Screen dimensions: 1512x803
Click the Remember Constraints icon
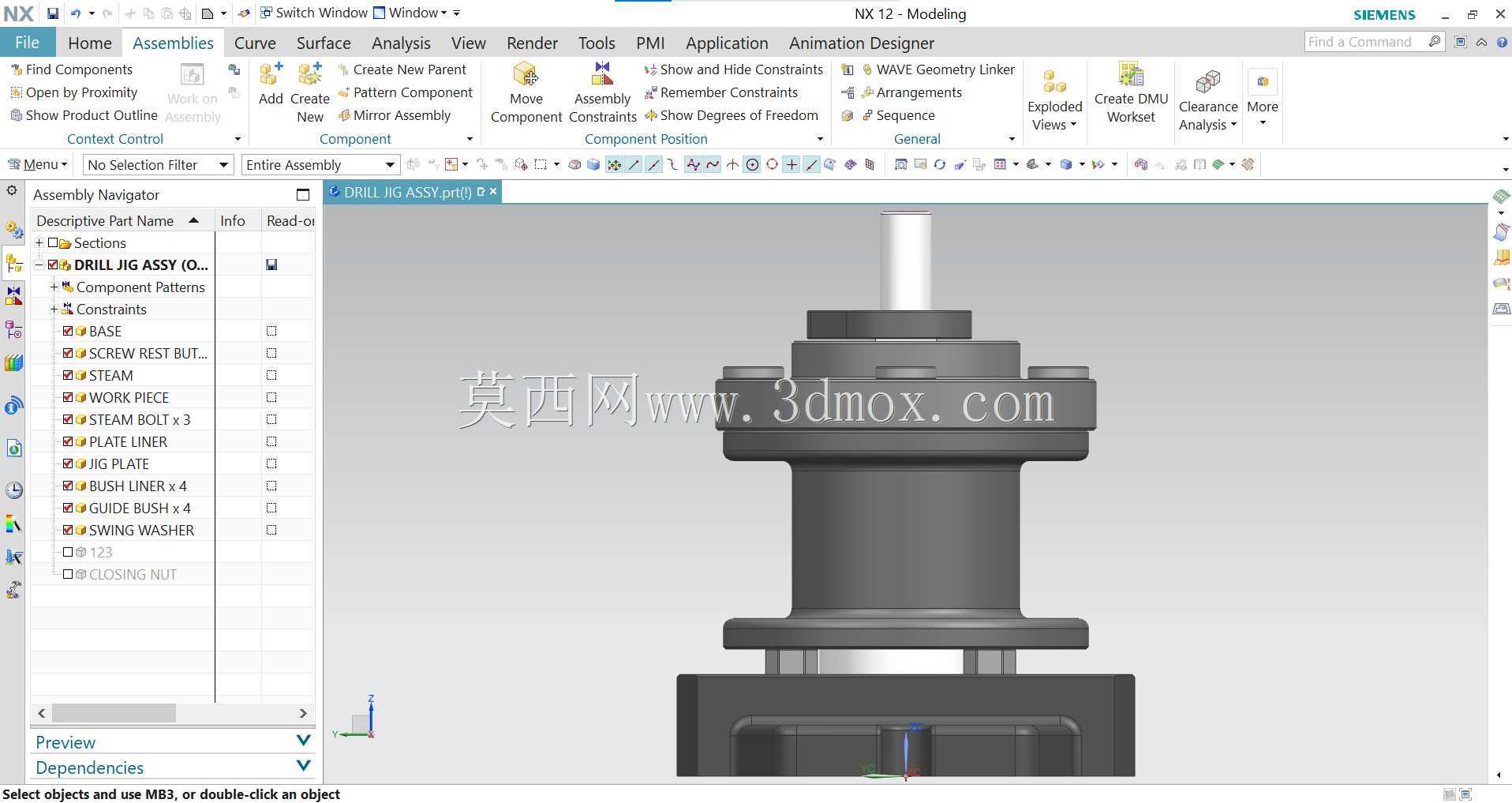pos(651,92)
